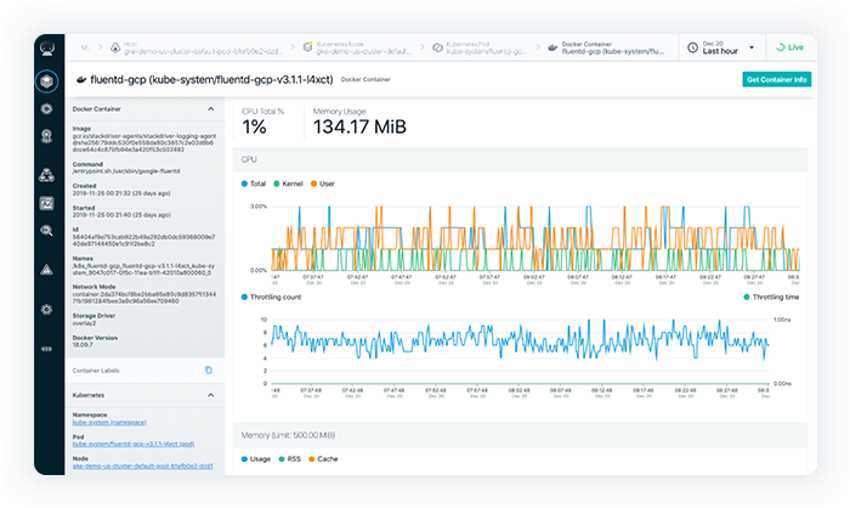Collapse the Kubernetes section
The width and height of the screenshot is (850, 508).
point(210,395)
